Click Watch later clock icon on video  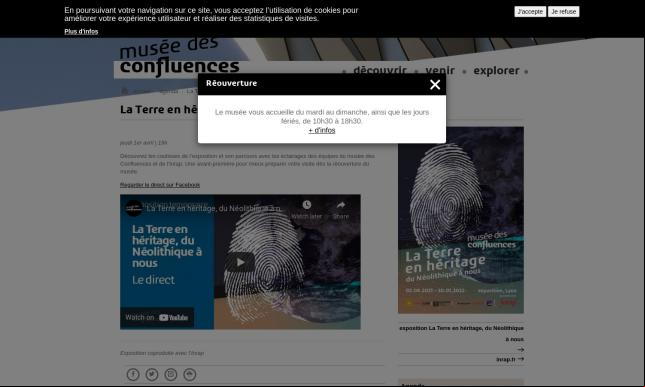(x=307, y=205)
